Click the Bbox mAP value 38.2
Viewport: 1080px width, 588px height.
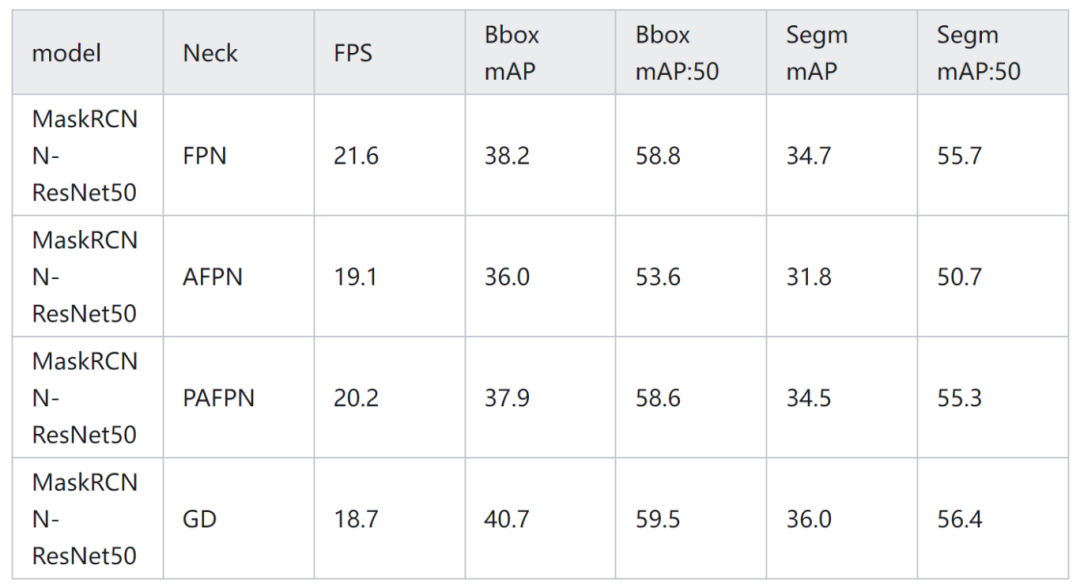pyautogui.click(x=507, y=156)
